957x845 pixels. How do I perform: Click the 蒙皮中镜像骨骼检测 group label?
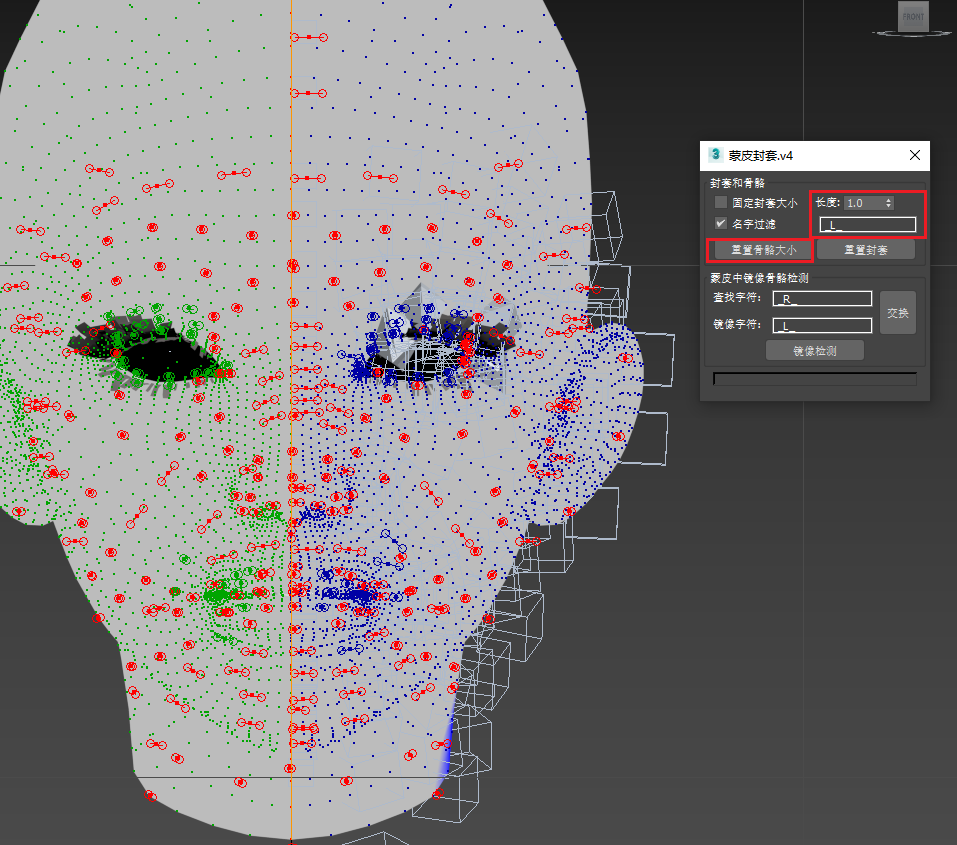(x=759, y=278)
